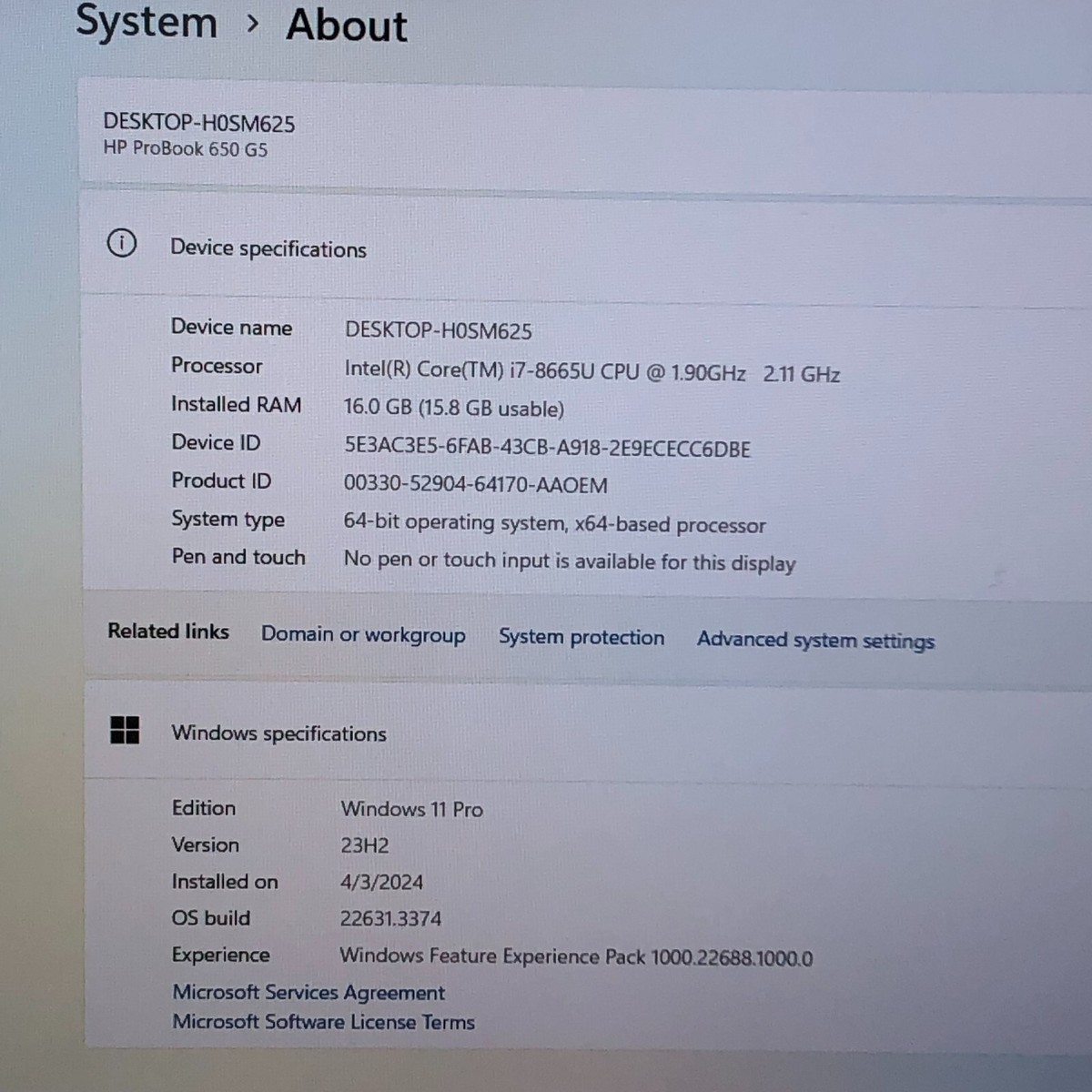Collapse the Windows specifications section header
Image resolution: width=1092 pixels, height=1092 pixels.
point(587,733)
